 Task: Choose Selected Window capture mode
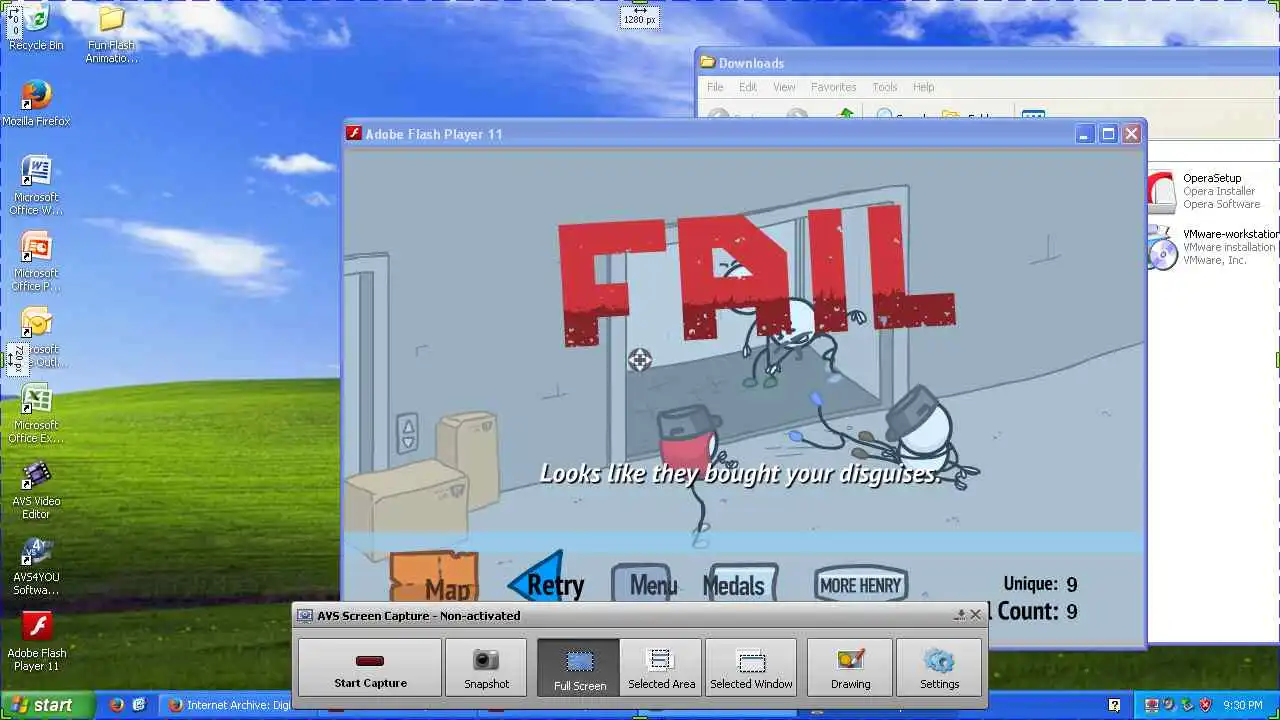coord(751,667)
